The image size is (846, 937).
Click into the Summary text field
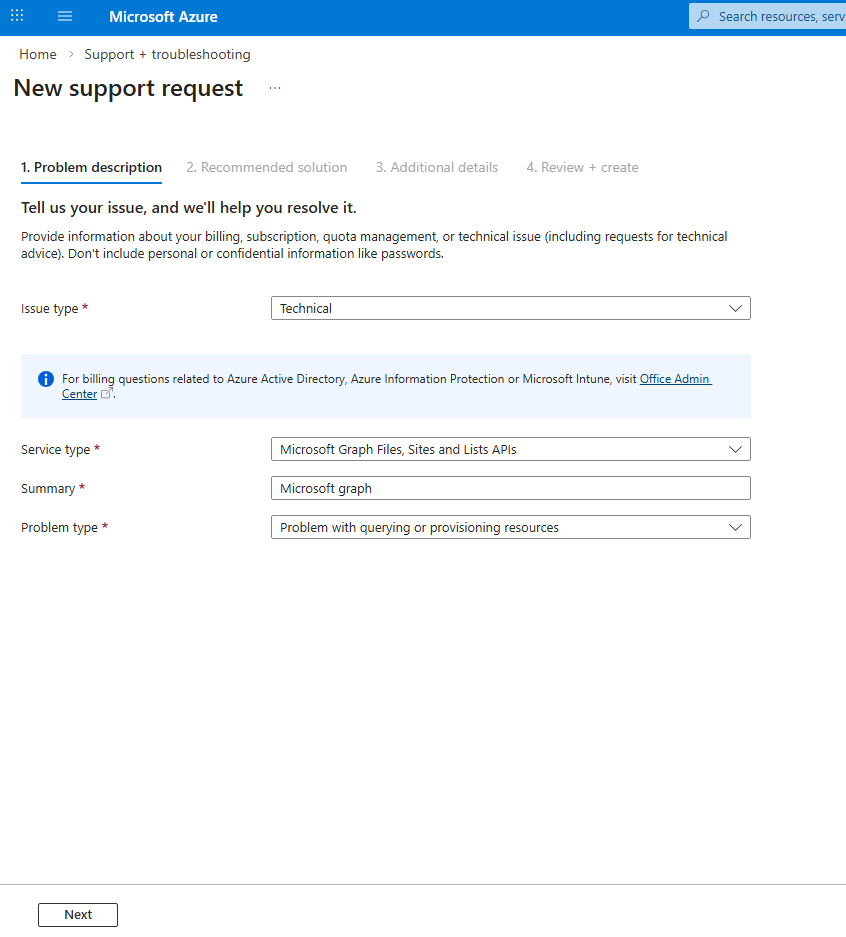511,488
